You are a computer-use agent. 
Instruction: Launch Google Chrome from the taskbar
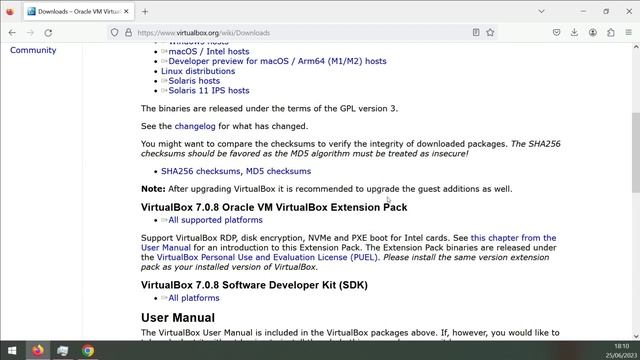(x=88, y=351)
